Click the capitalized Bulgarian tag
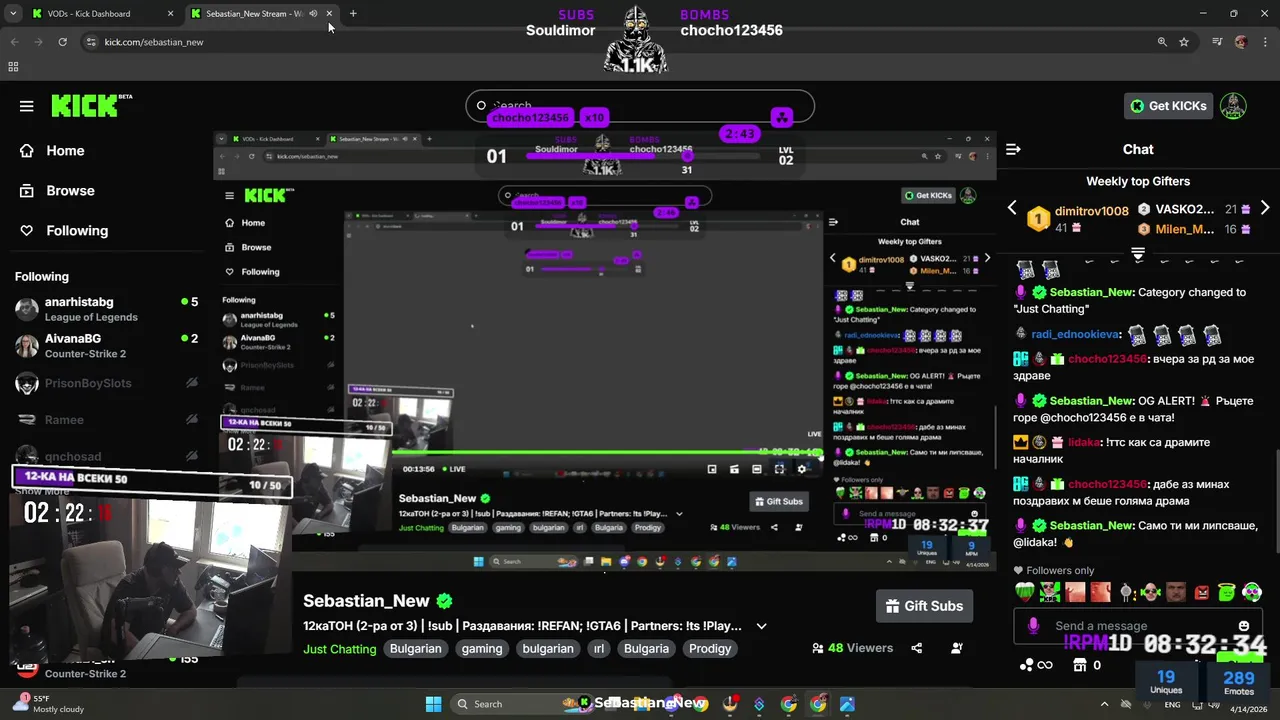Screen dimensions: 1280x720 coord(415,649)
